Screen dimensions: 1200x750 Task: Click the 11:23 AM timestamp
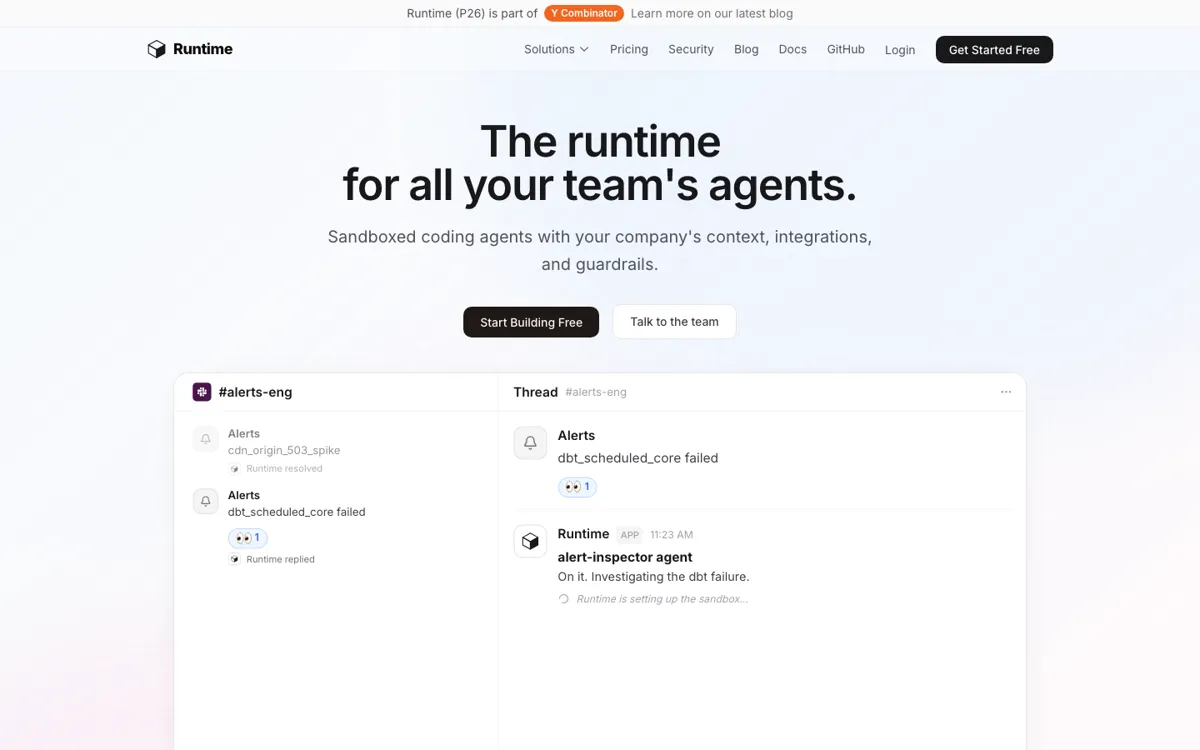671,535
